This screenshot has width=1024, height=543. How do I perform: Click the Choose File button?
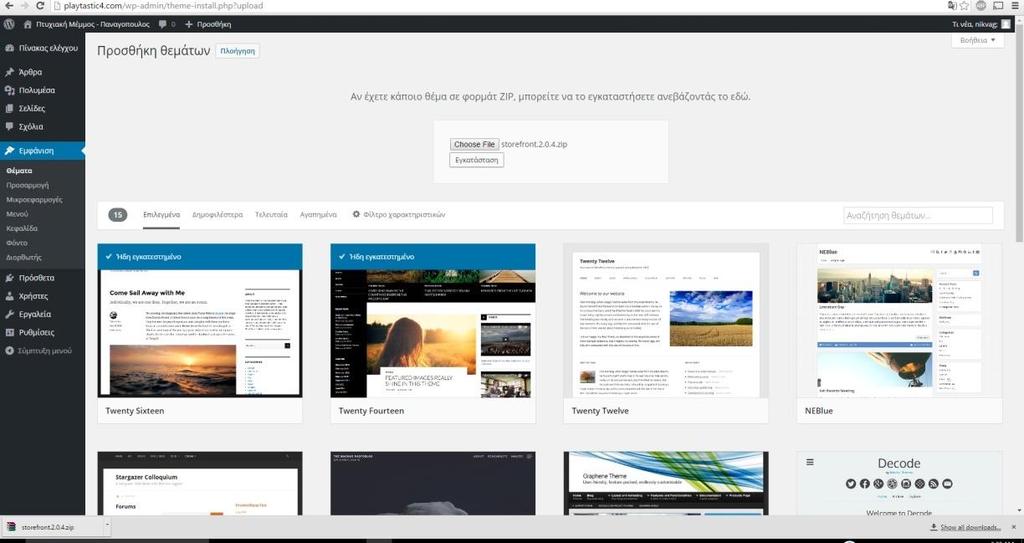[x=474, y=144]
